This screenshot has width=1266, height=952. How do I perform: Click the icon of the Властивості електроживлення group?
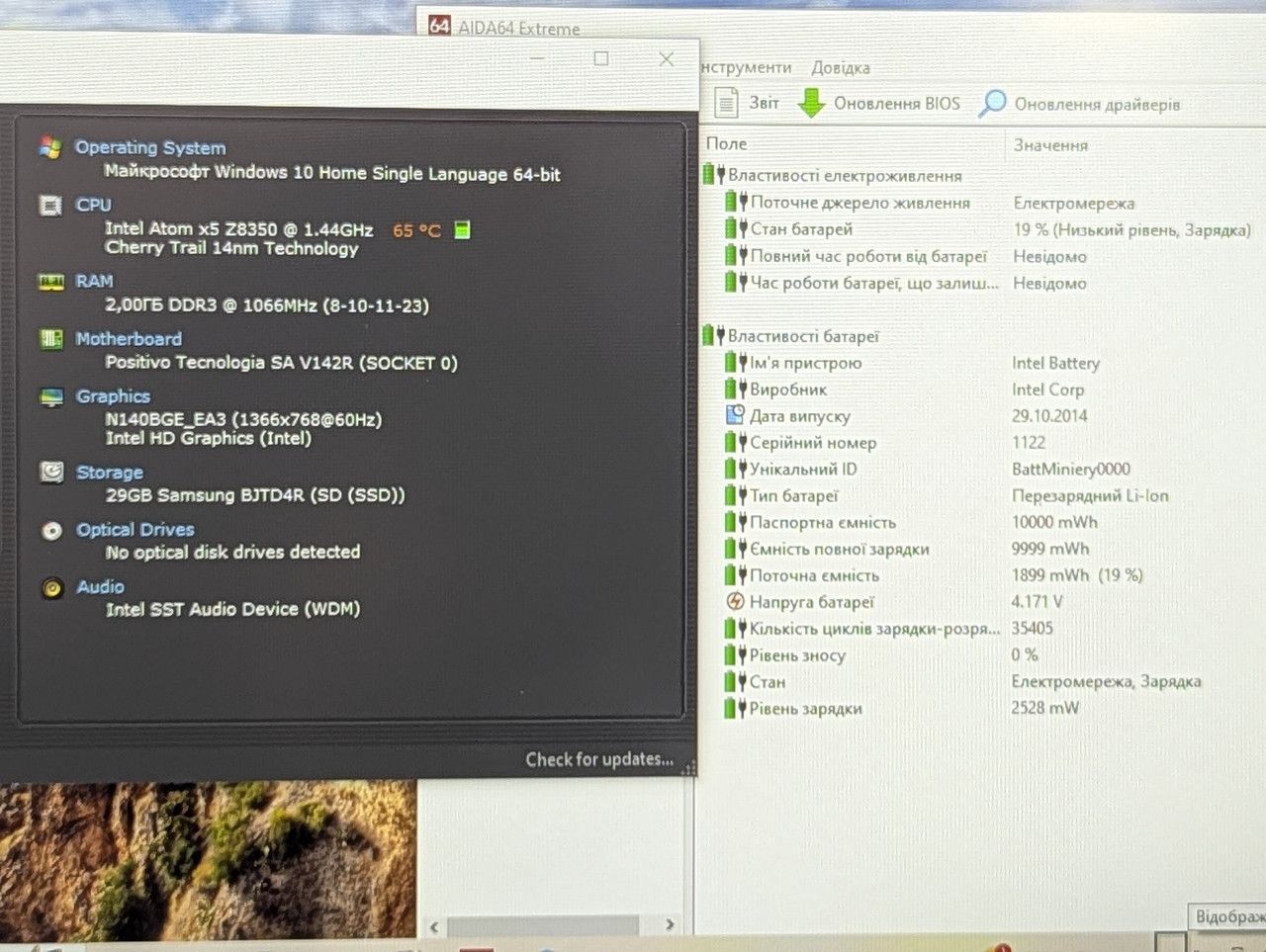(714, 175)
